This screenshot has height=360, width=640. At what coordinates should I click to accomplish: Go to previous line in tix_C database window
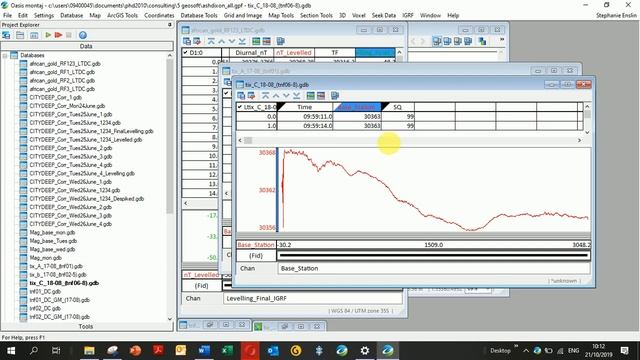276,96
